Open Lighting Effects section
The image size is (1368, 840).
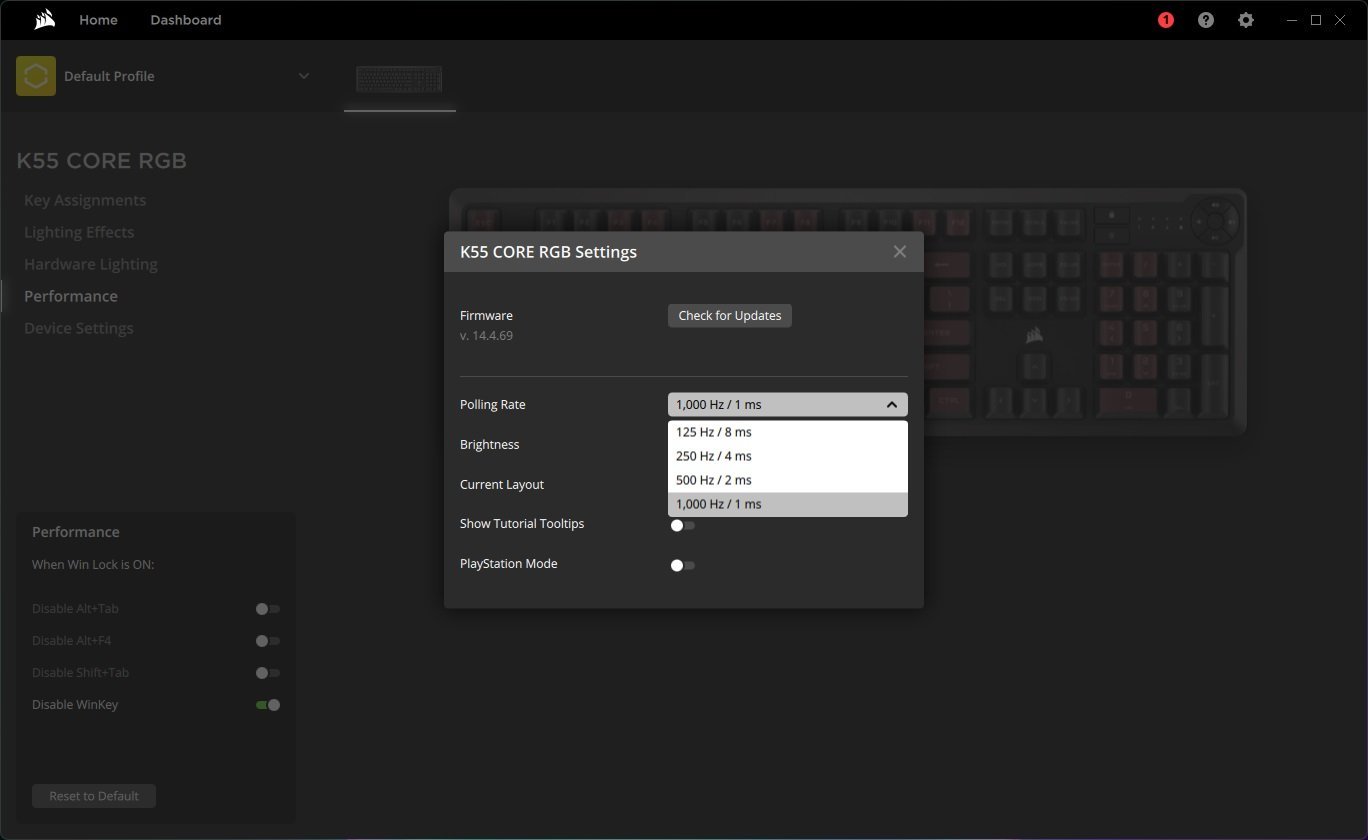coord(79,232)
